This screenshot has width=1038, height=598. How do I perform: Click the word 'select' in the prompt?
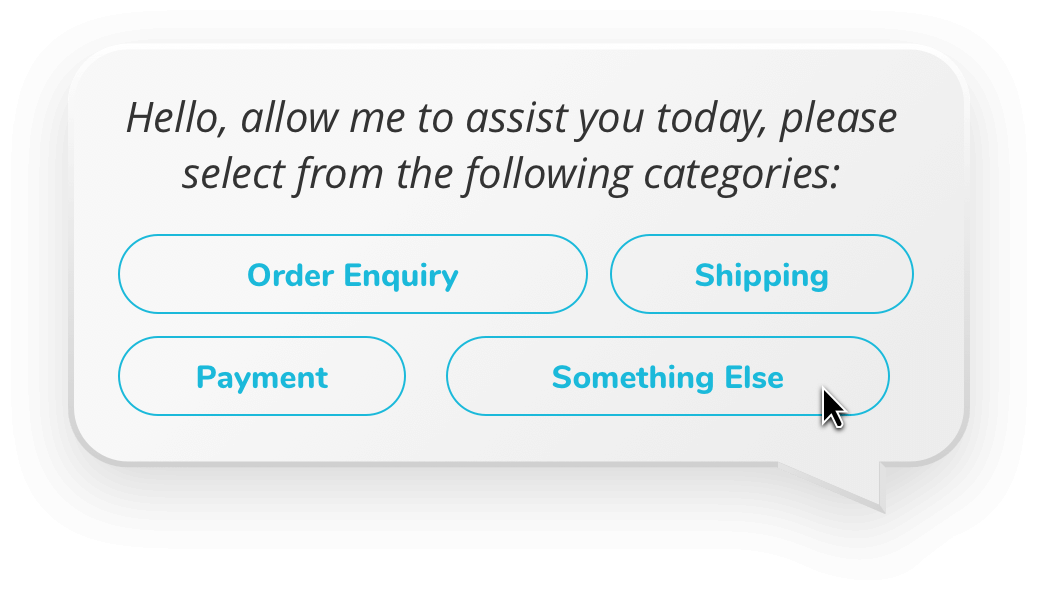[234, 175]
